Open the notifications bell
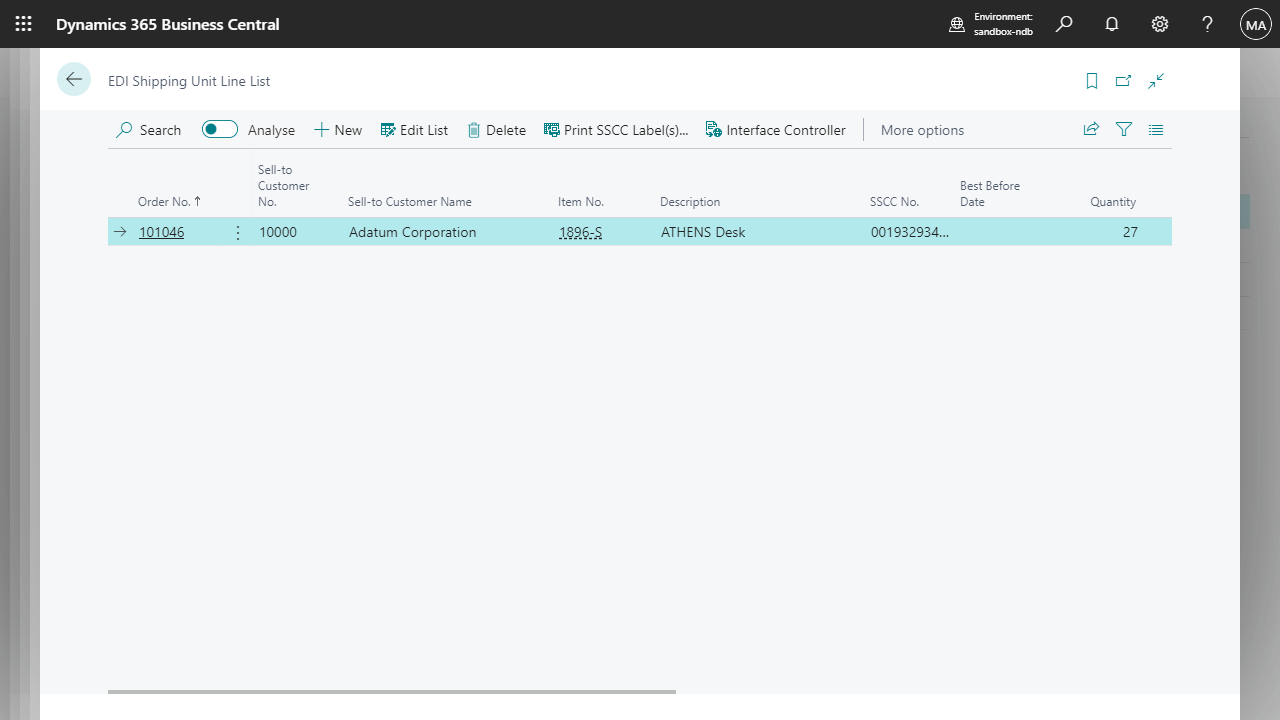 1112,24
